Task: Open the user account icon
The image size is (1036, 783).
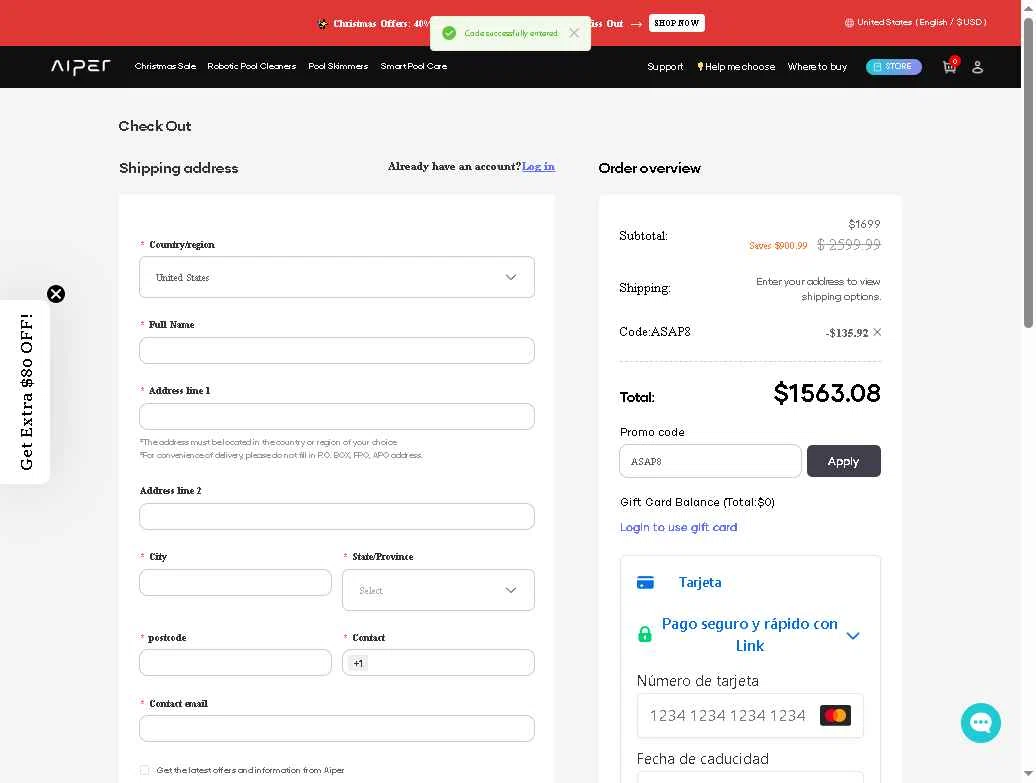Action: pos(977,67)
